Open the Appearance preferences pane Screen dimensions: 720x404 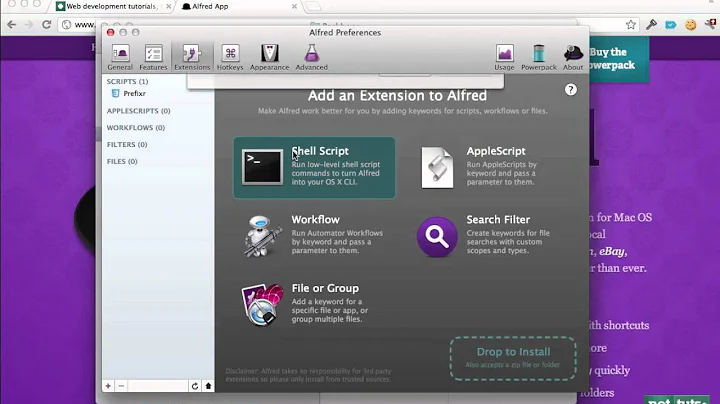click(x=270, y=57)
